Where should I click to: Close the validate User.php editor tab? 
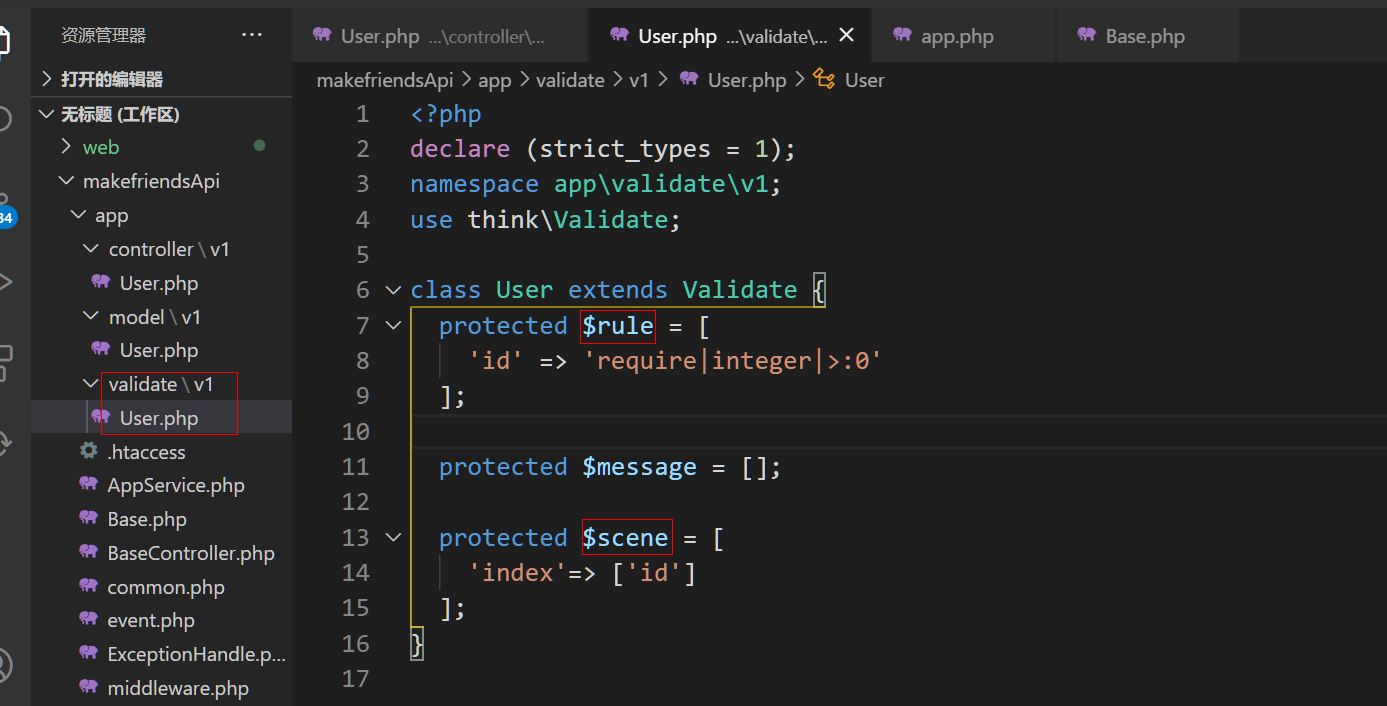[x=846, y=36]
